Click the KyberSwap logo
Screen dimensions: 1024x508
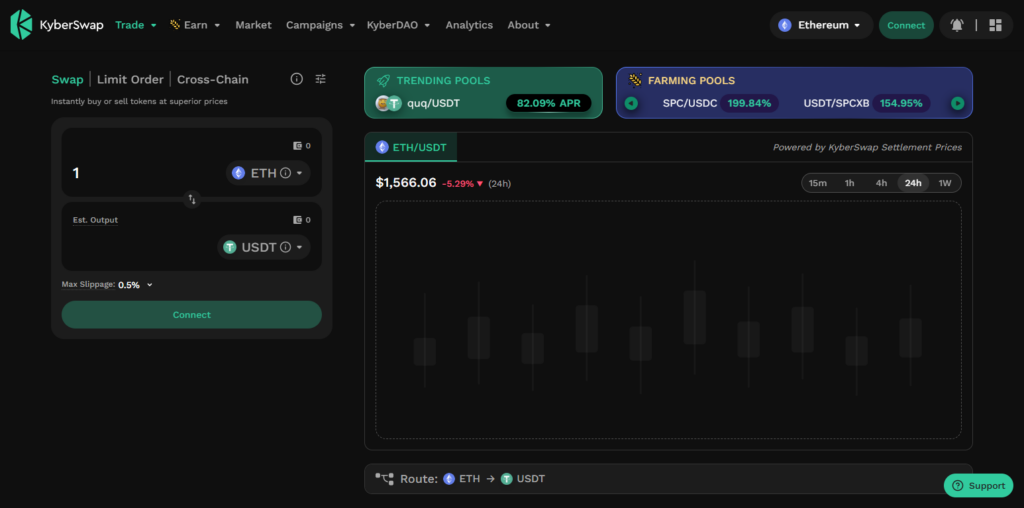coord(57,25)
